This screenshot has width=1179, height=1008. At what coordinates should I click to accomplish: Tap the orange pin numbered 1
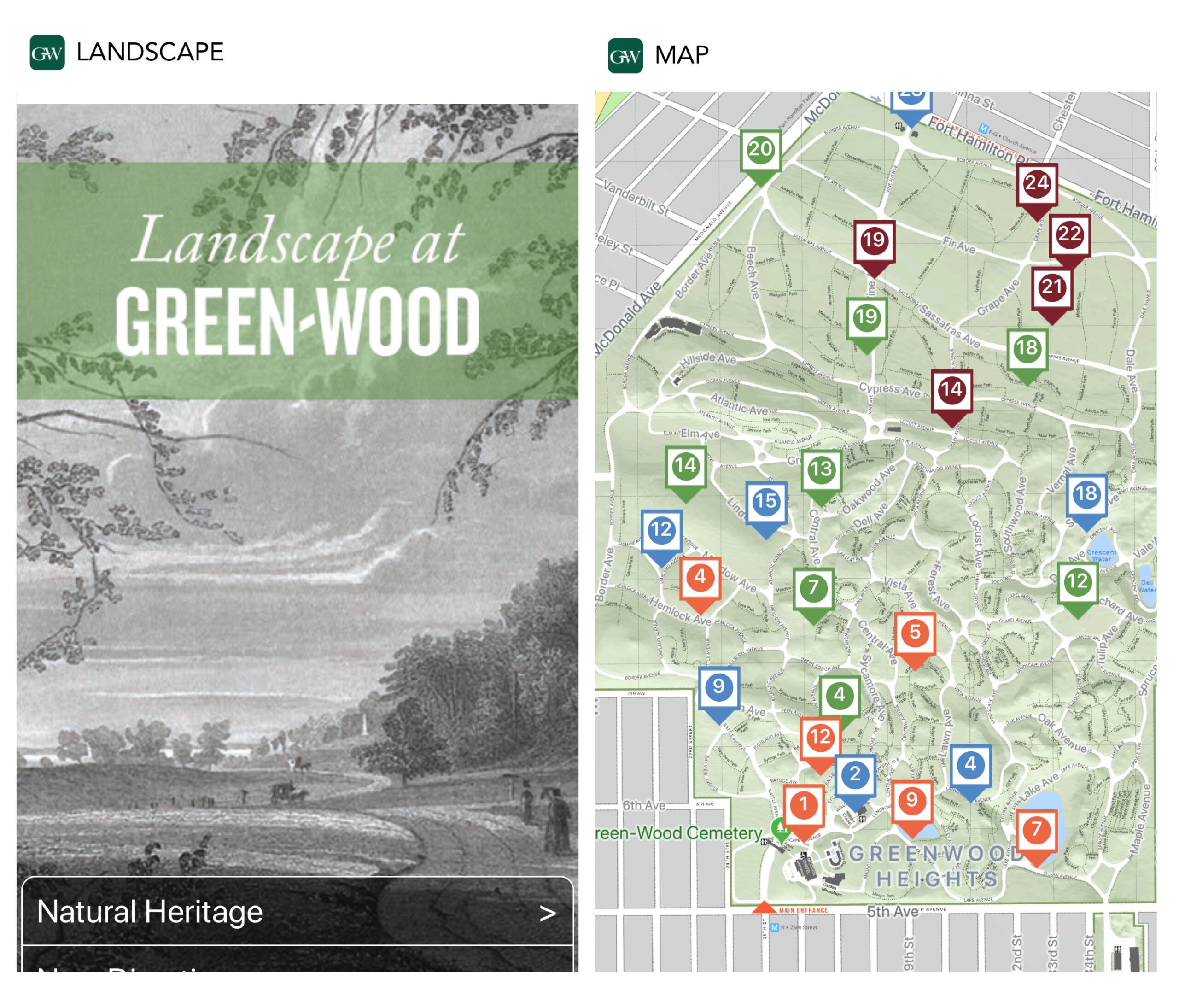[803, 805]
